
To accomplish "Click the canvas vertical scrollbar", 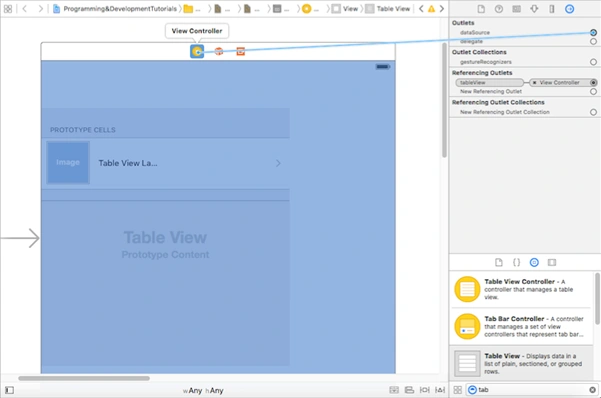I will [x=444, y=100].
